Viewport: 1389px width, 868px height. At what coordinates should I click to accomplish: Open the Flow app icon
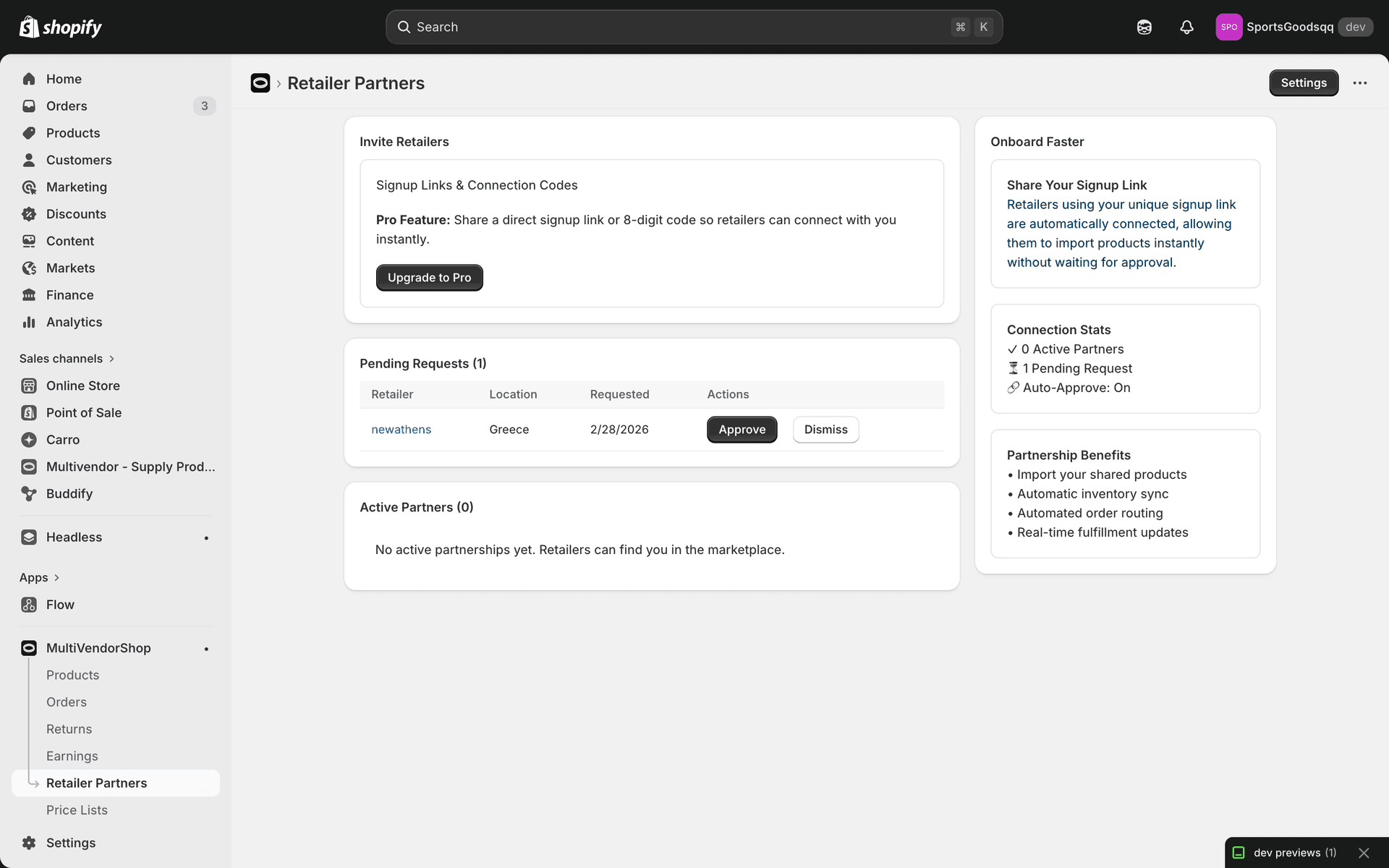click(28, 605)
